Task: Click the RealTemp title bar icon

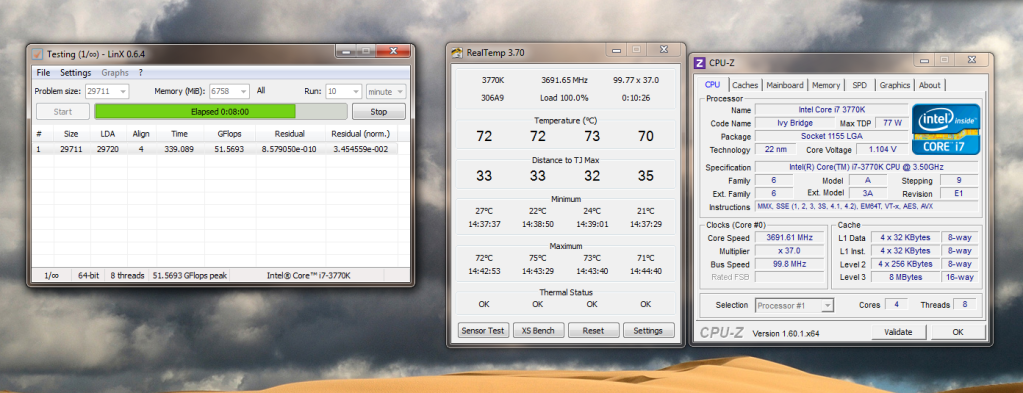Action: (458, 53)
